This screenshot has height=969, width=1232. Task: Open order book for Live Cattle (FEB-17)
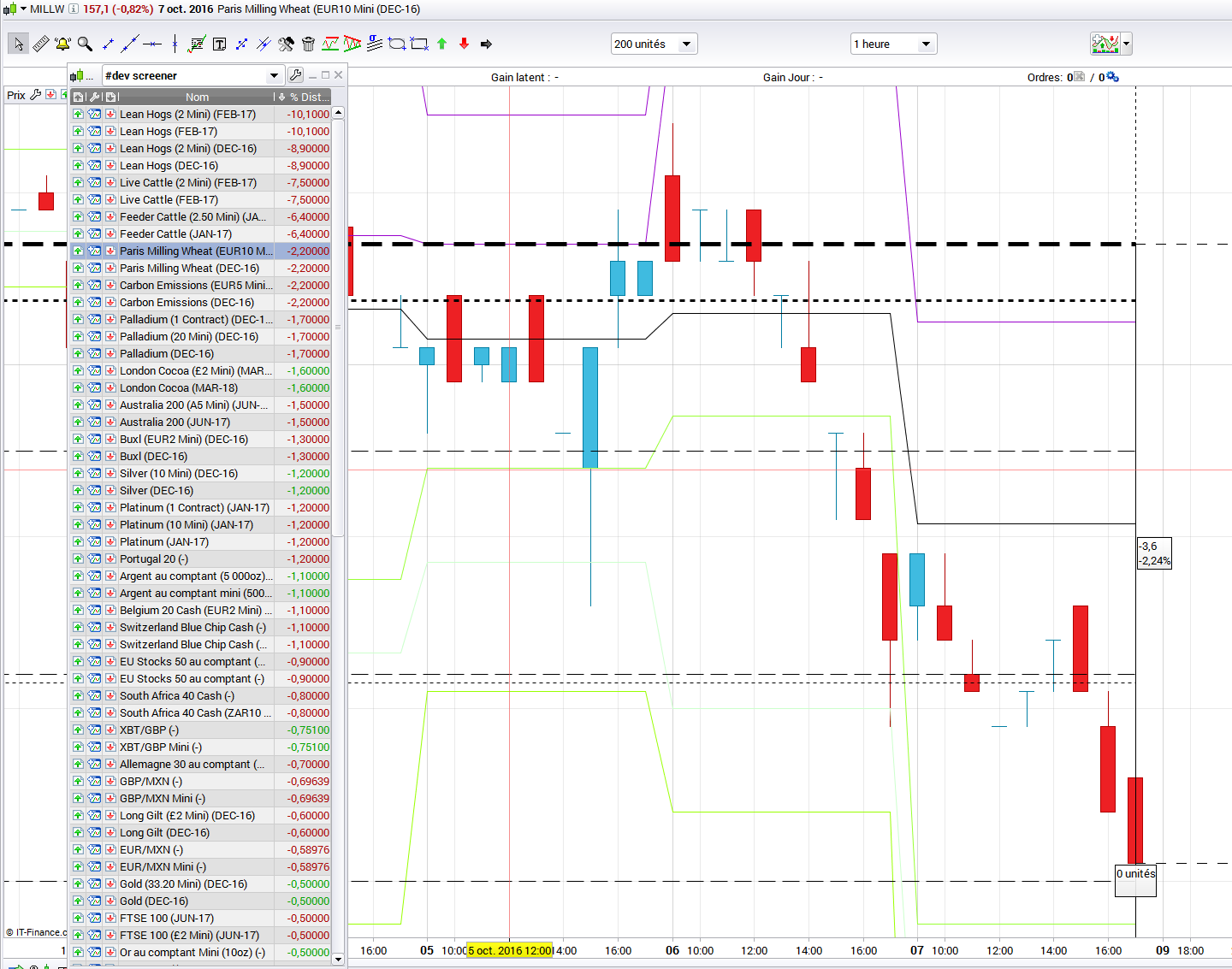(x=110, y=199)
